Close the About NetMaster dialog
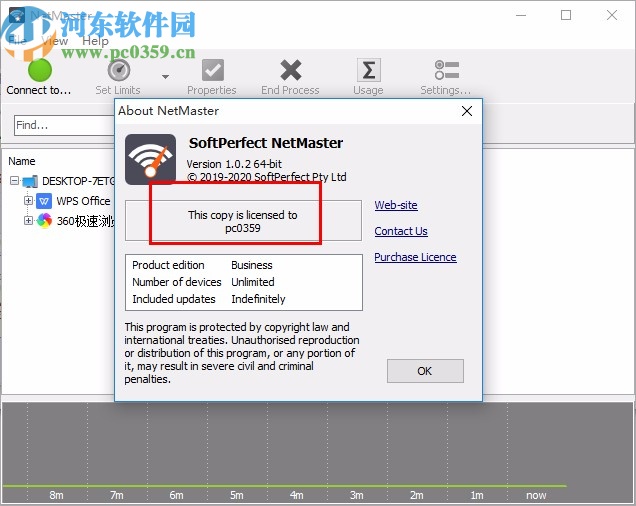Viewport: 636px width, 506px height. click(x=467, y=111)
